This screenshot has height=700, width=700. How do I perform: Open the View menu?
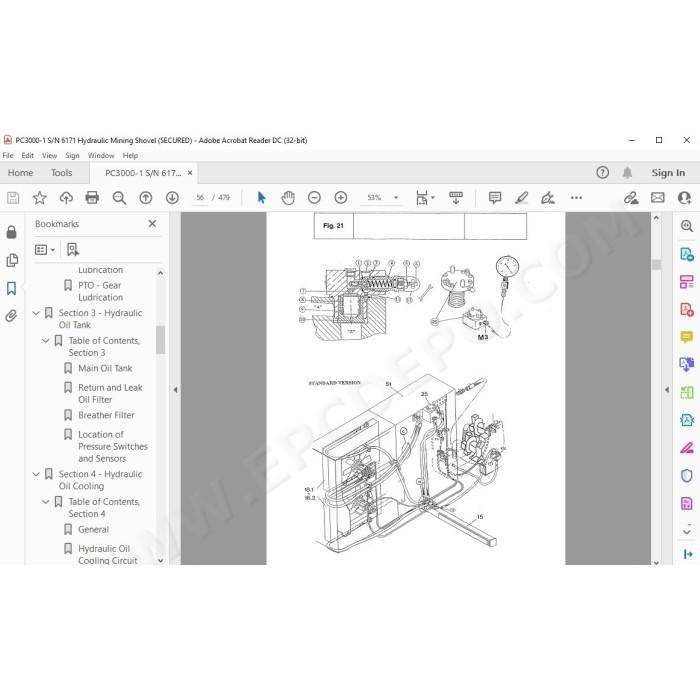coord(50,155)
